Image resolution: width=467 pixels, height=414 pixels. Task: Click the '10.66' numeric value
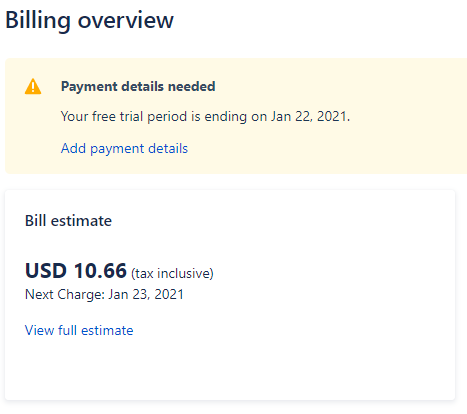100,270
